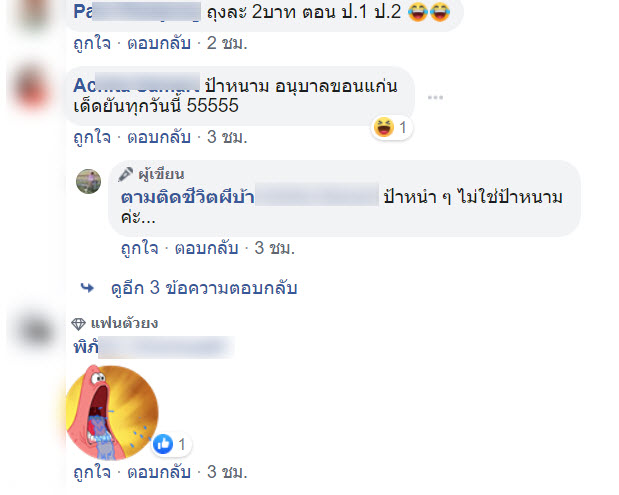619x495 pixels.
Task: Reply to the 2 baht per bag comment
Action: pos(159,43)
